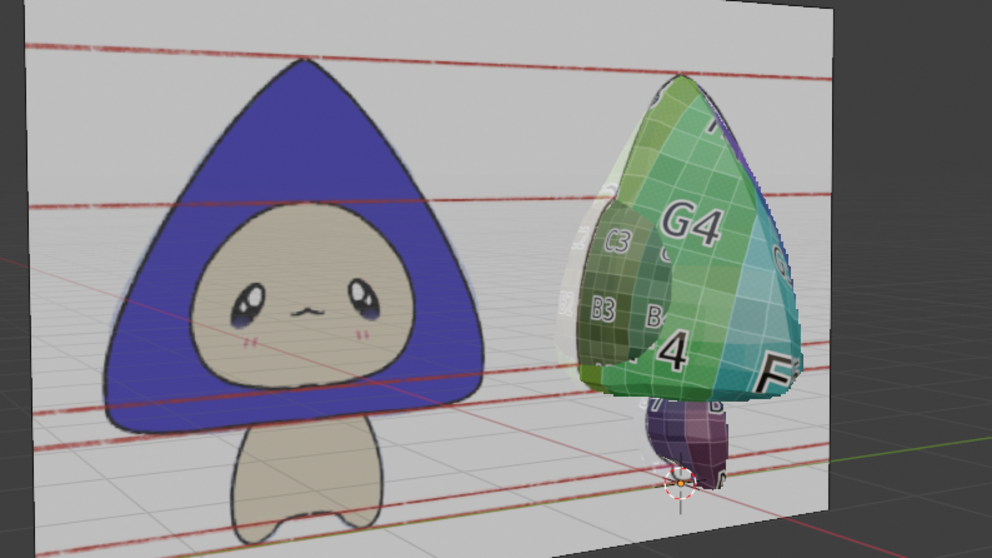Click the "G4" UV grid label on the cap
This screenshot has width=992, height=558.
(x=691, y=223)
